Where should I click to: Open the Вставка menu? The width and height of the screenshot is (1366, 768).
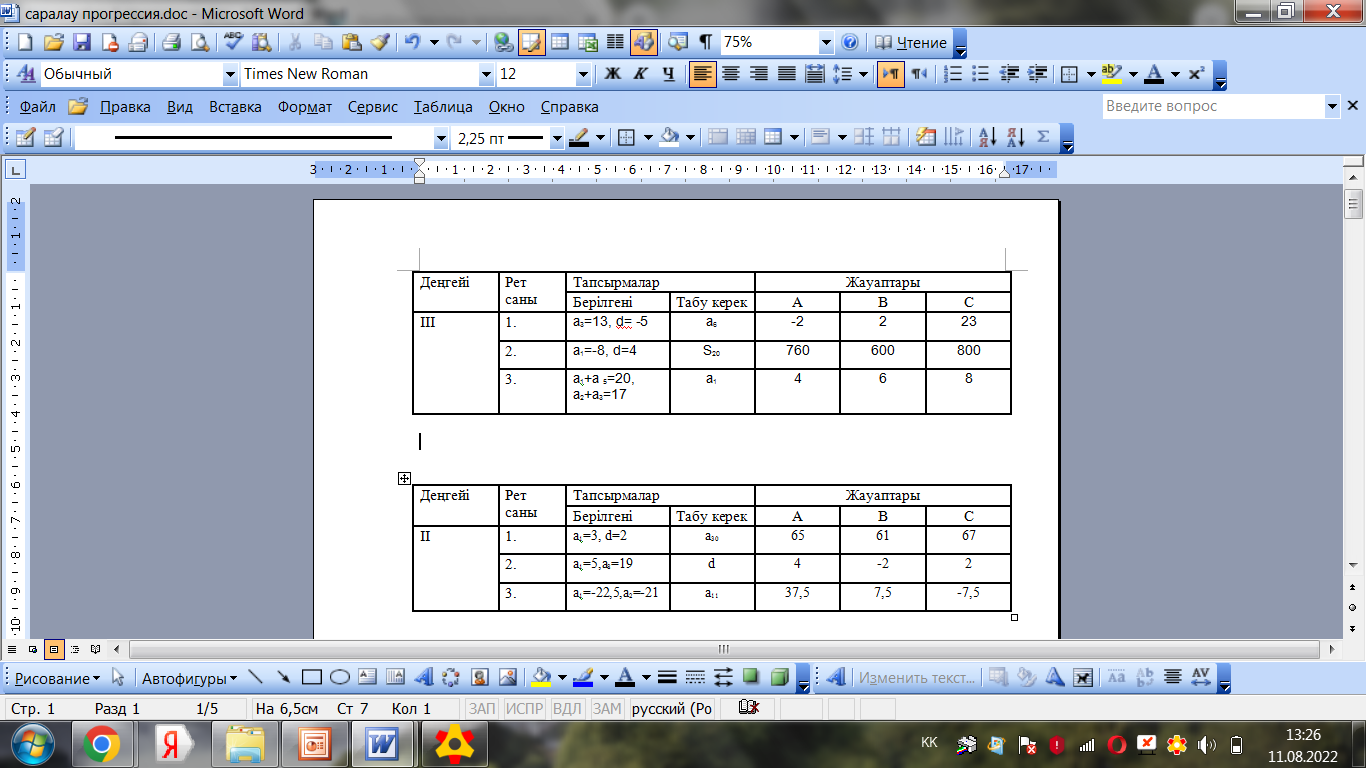click(x=235, y=107)
